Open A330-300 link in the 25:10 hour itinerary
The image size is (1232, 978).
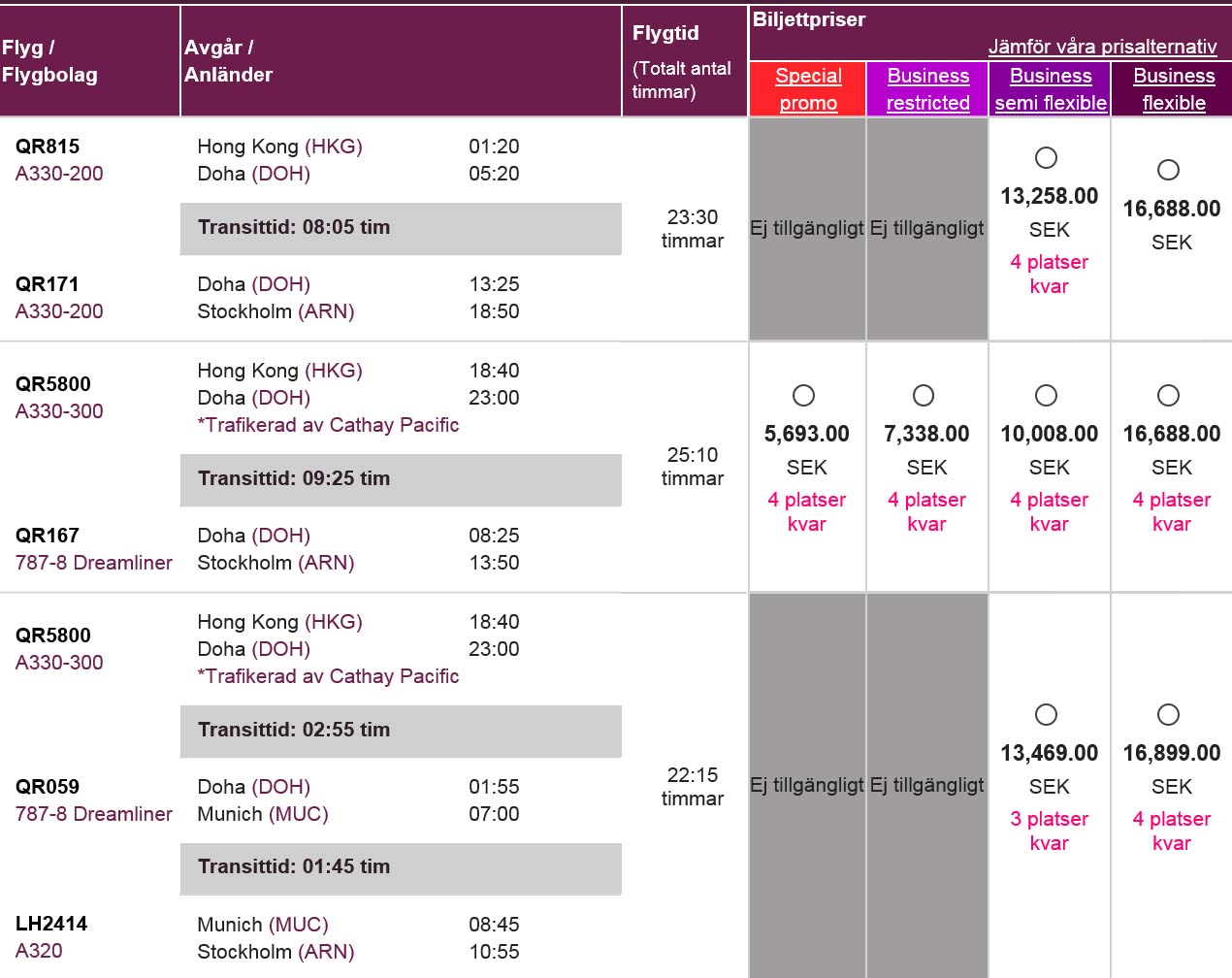(x=59, y=411)
